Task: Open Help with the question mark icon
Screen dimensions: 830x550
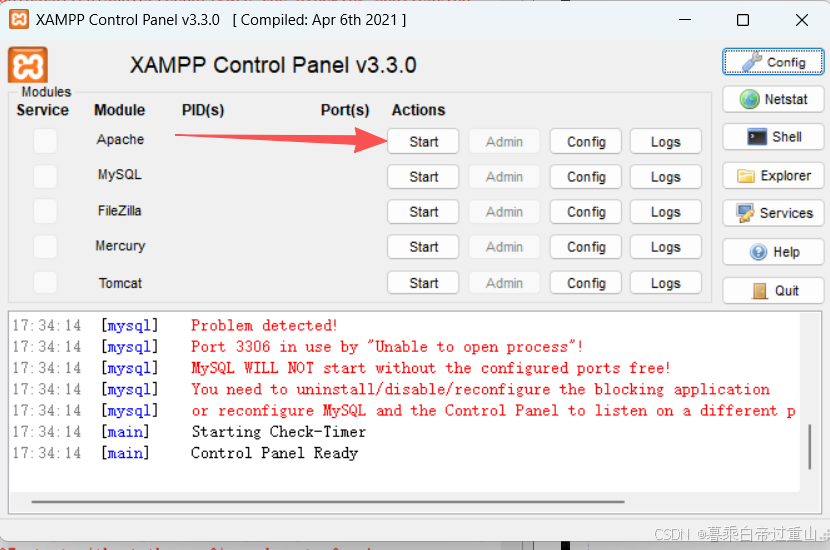Action: pos(773,252)
